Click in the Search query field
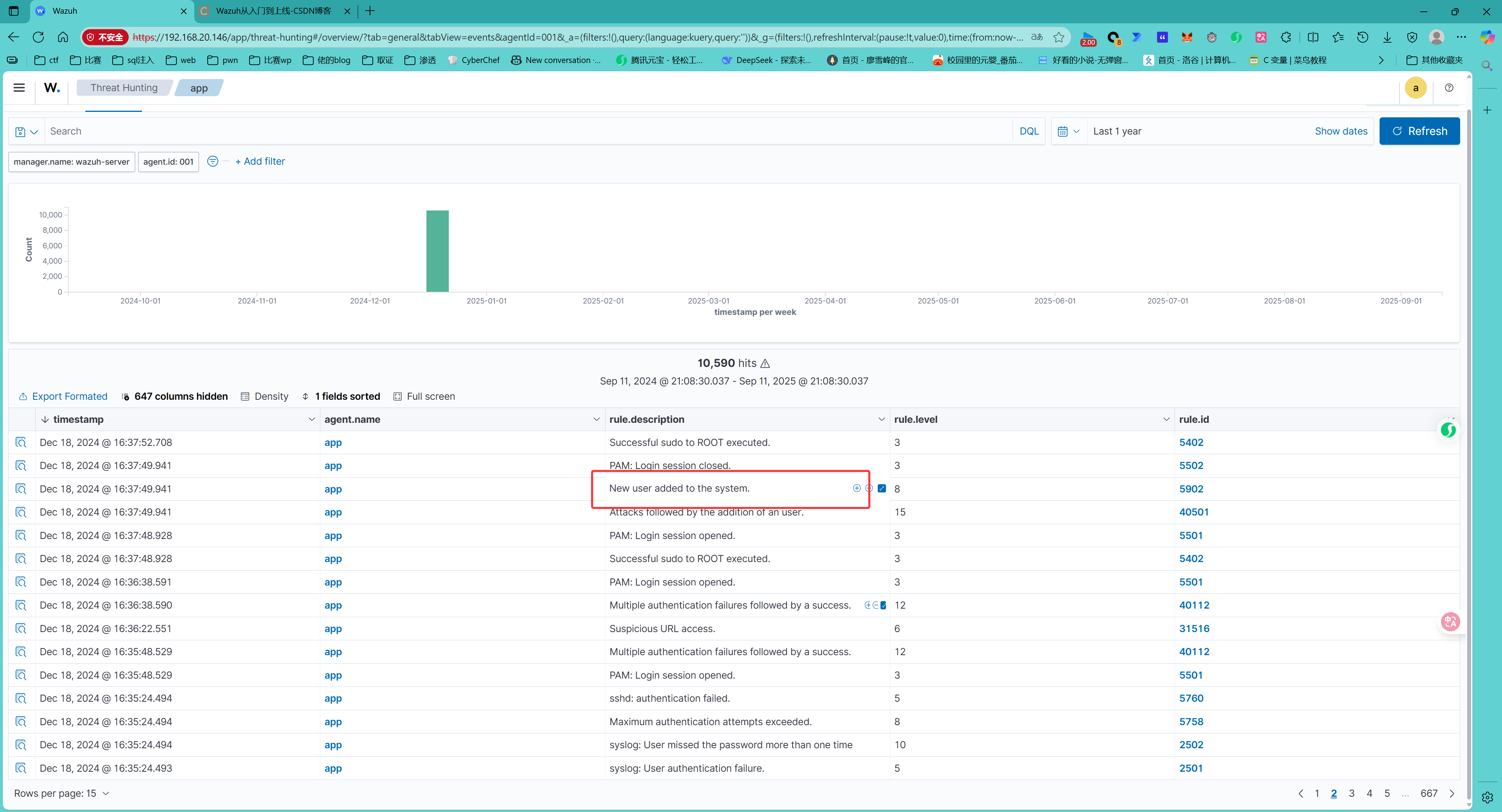The height and width of the screenshot is (812, 1502). point(525,131)
